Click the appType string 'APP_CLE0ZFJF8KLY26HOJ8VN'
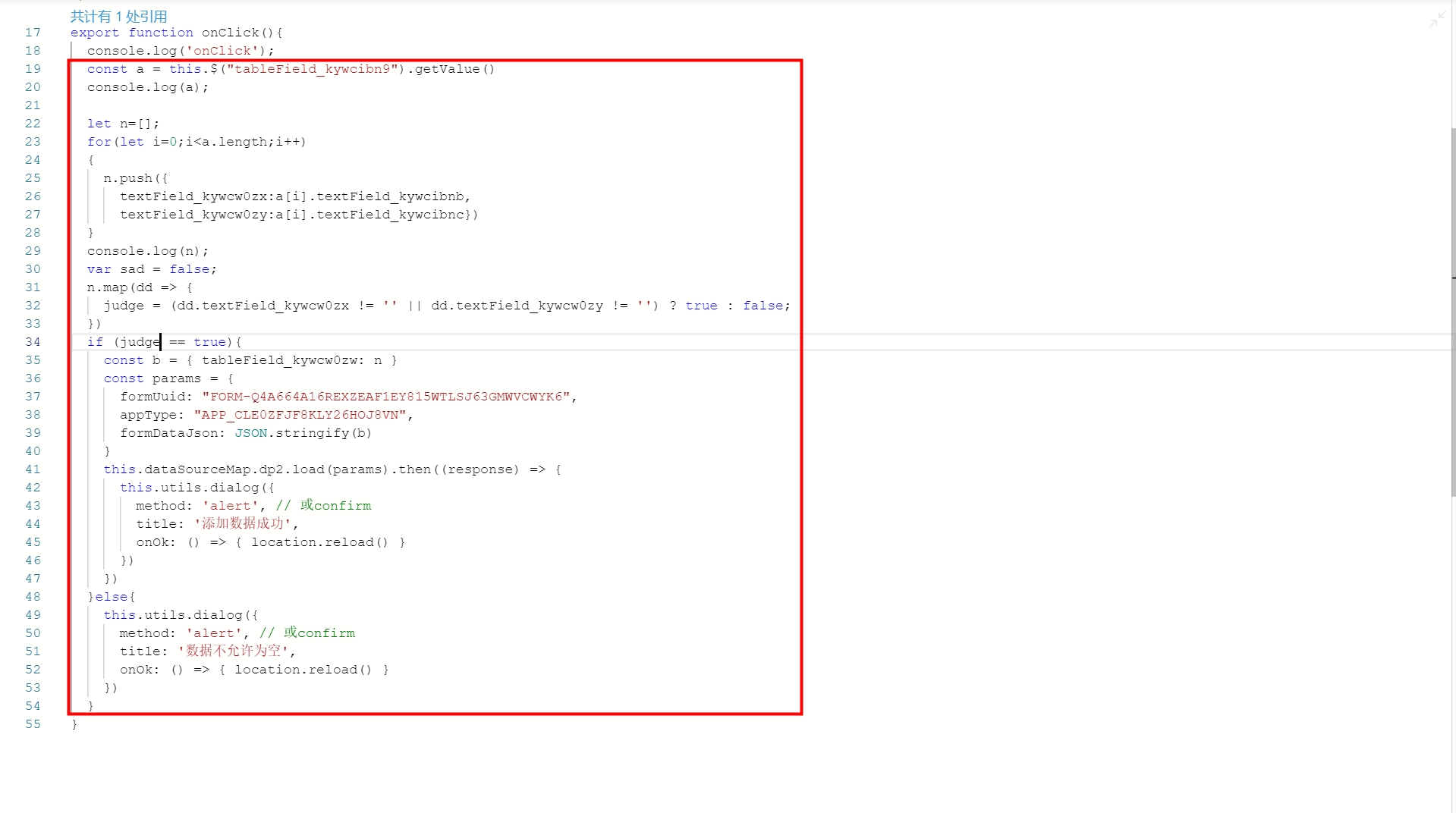 300,415
